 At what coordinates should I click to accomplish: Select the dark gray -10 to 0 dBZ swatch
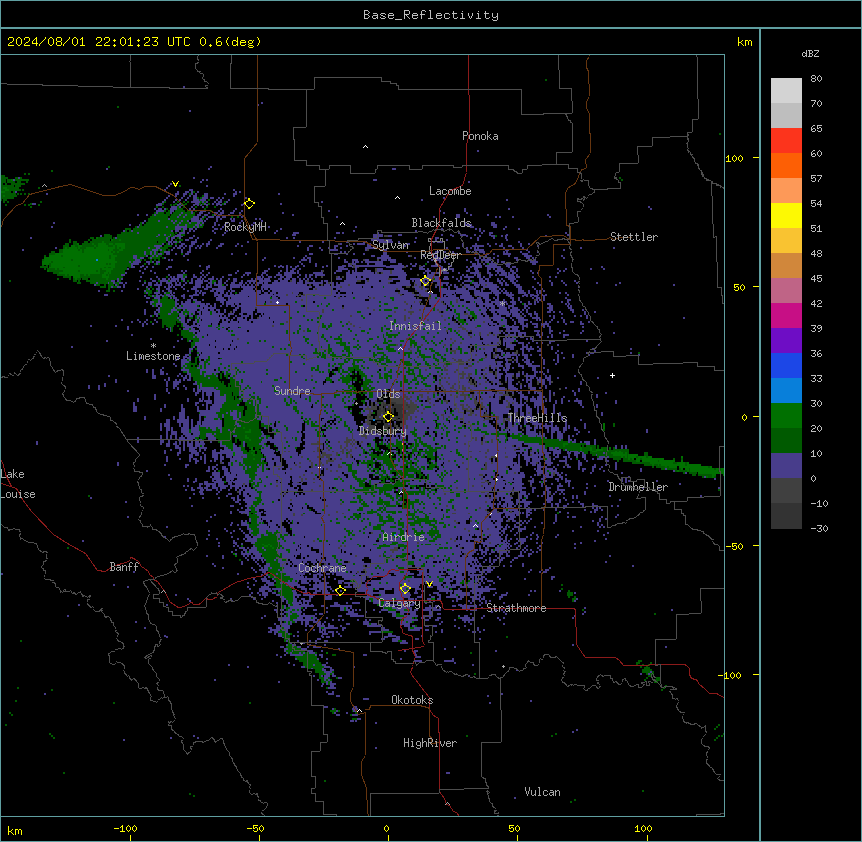pos(786,491)
